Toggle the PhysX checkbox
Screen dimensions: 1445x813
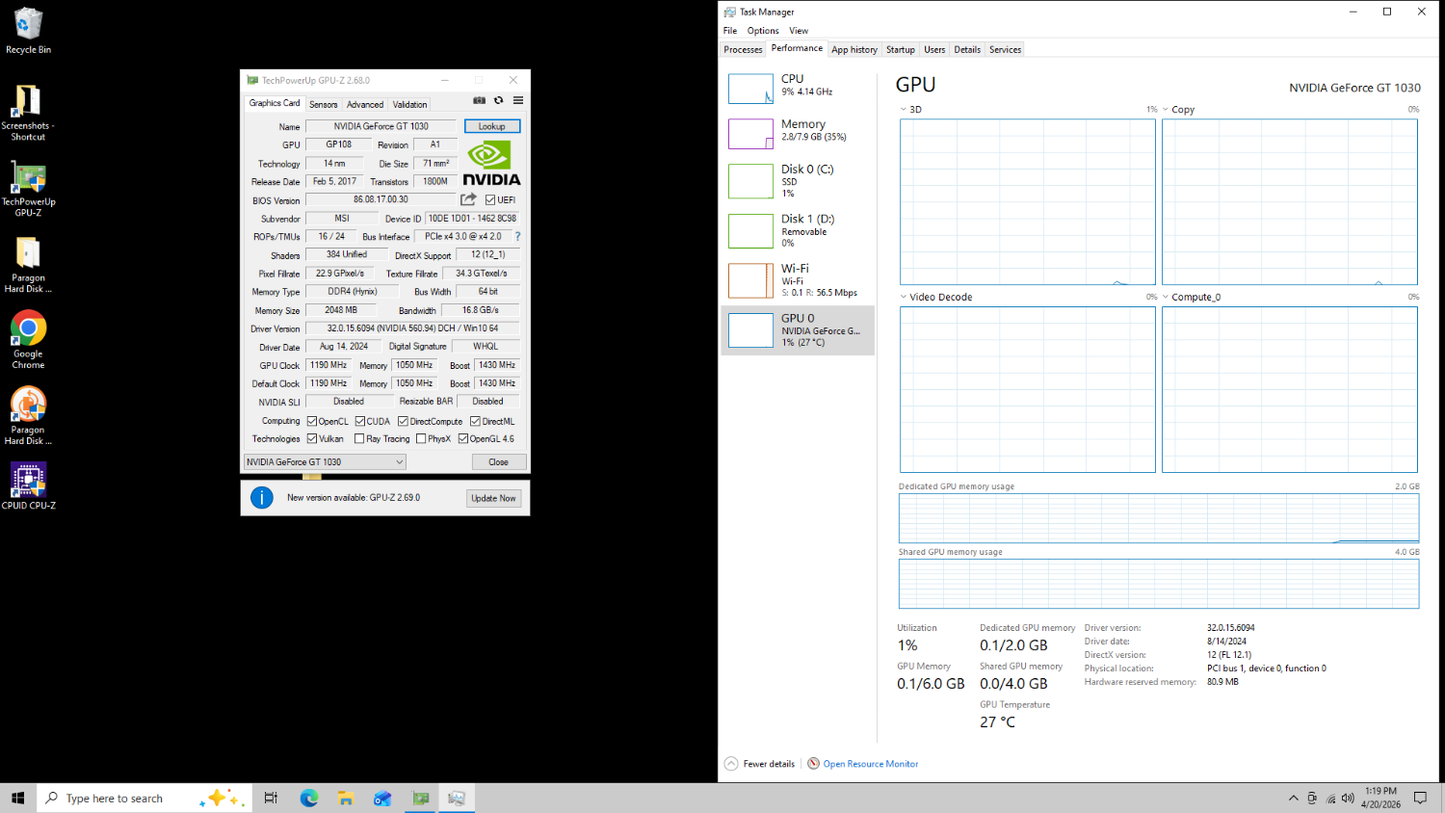coord(421,439)
